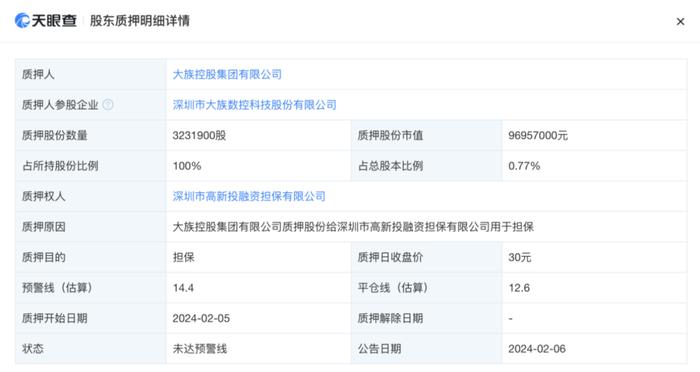Click the 质押人 row label
700x372 pixels.
point(38,74)
